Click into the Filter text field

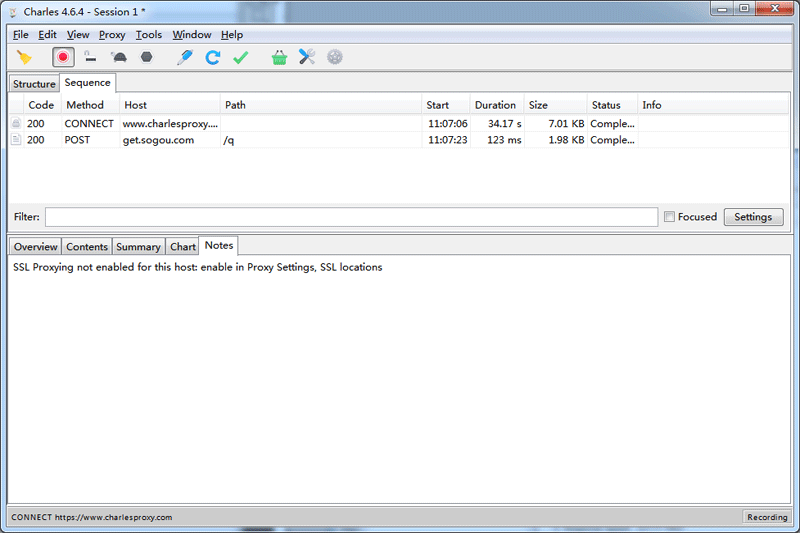click(x=350, y=217)
